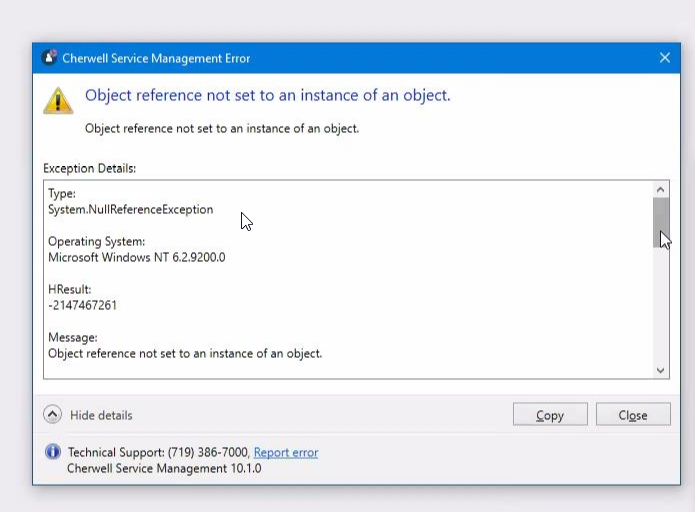Click the exception details scrollbar thumb
The width and height of the screenshot is (695, 512).
[x=660, y=222]
